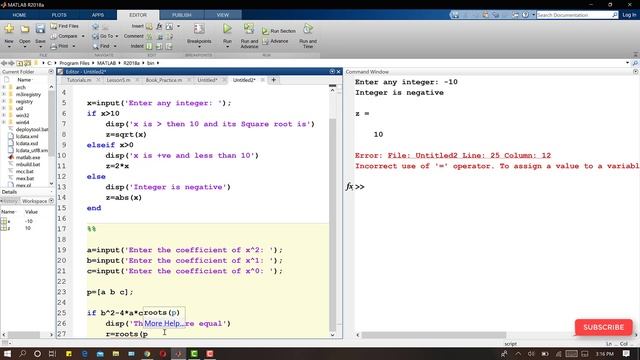Open the Tutorials.m editor tab

click(x=79, y=80)
